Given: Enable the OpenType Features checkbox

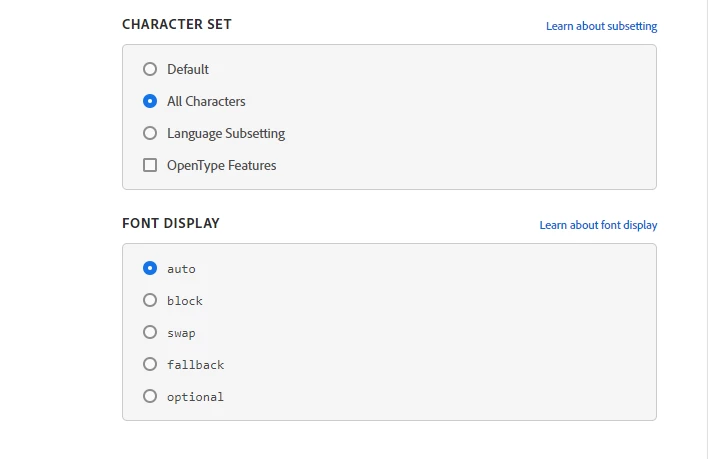Looking at the screenshot, I should [x=150, y=165].
